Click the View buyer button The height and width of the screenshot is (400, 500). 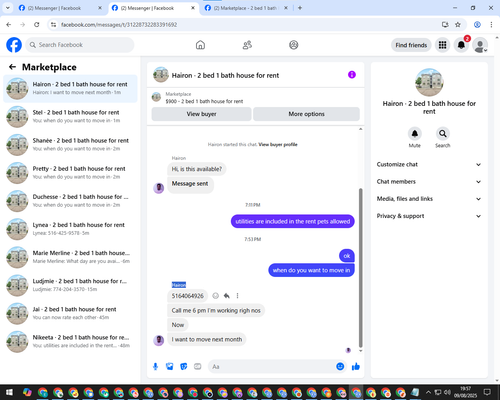201,114
